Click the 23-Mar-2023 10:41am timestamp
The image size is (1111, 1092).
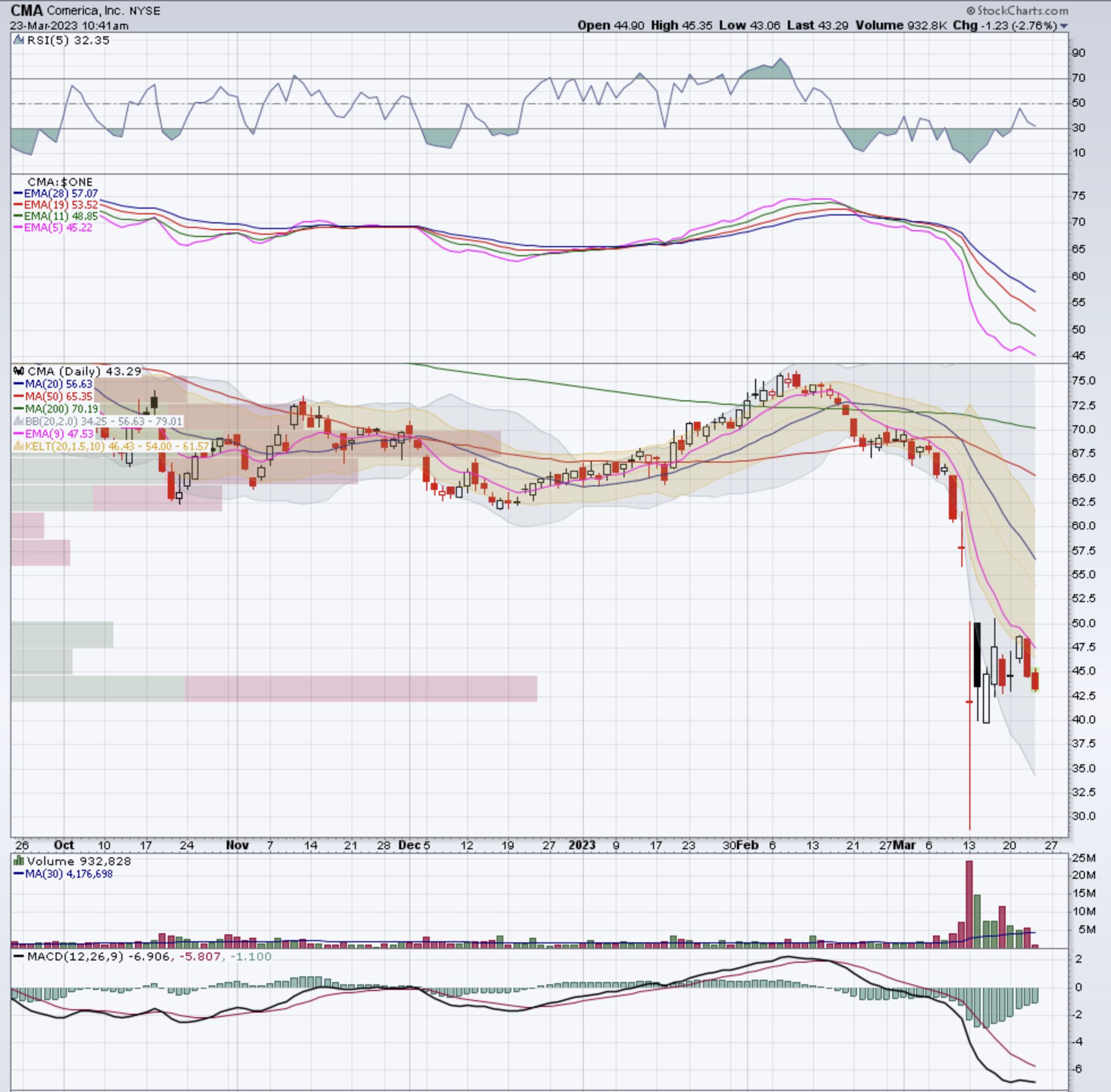tap(69, 26)
